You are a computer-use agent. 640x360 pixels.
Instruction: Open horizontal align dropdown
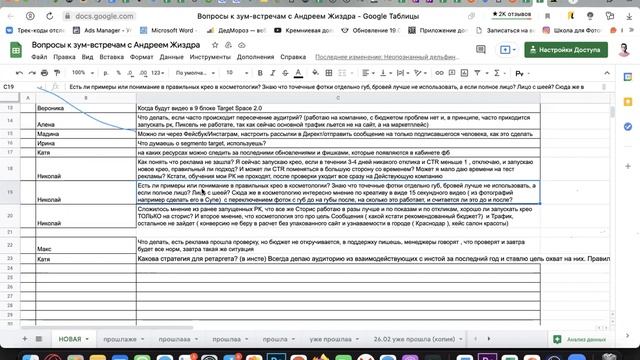(x=368, y=73)
